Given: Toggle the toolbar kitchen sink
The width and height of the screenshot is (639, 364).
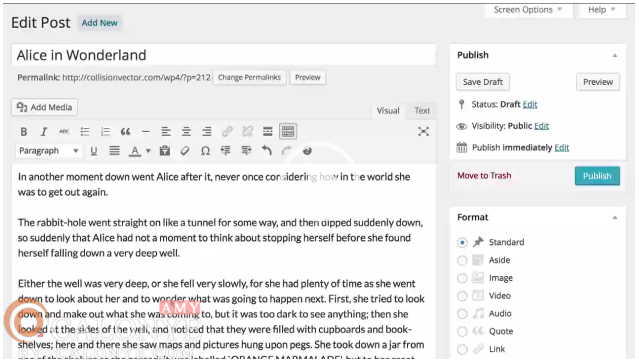Looking at the screenshot, I should pos(288,132).
